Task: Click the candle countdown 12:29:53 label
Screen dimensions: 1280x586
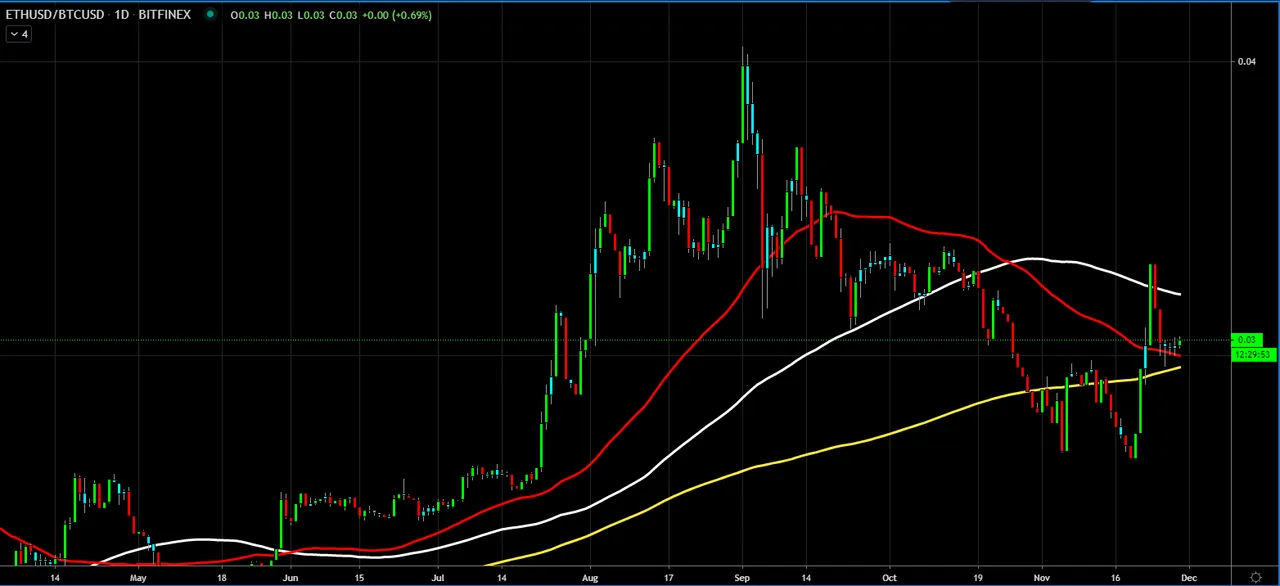Action: pos(1252,354)
